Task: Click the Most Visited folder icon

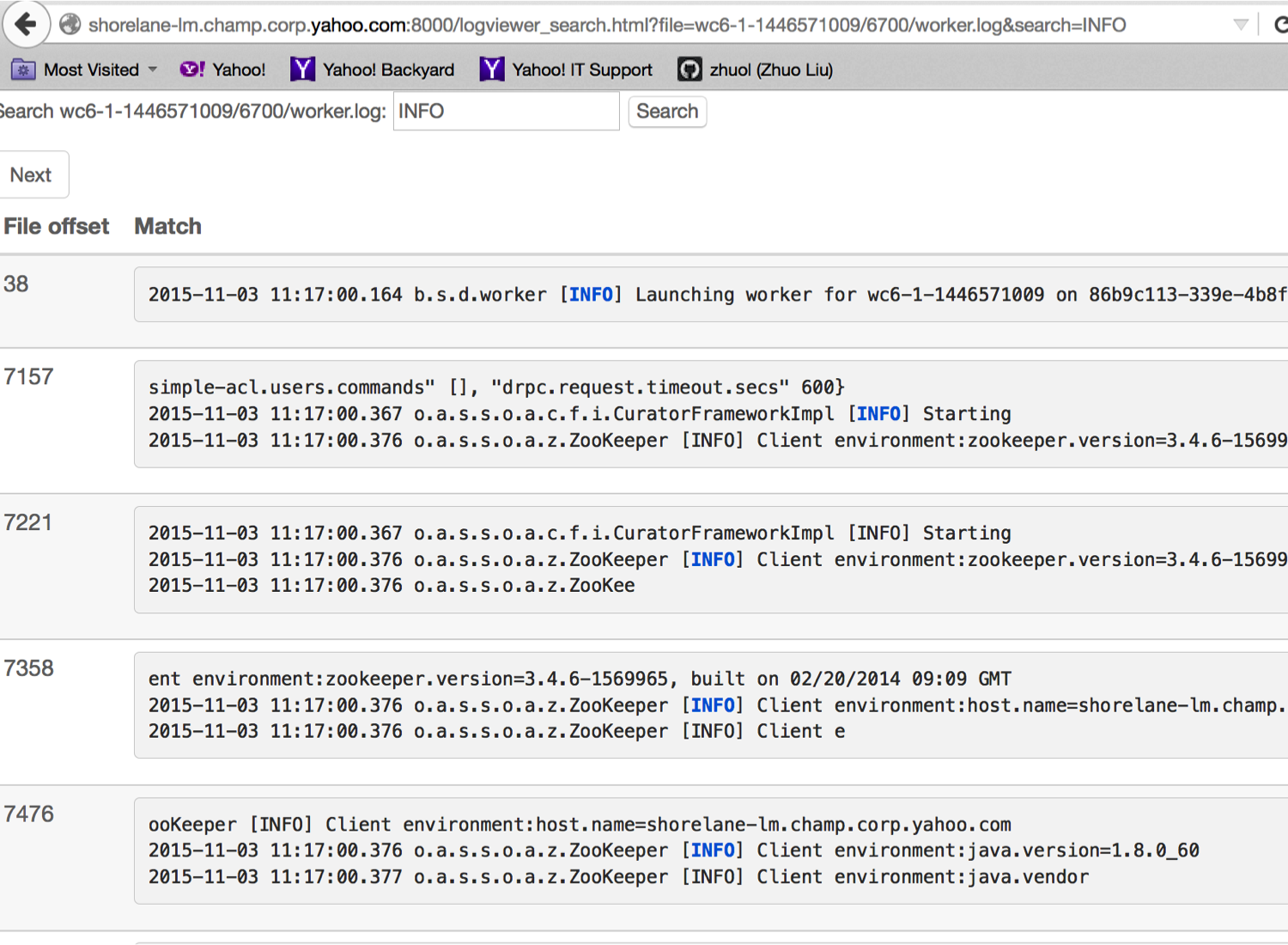Action: (x=23, y=70)
